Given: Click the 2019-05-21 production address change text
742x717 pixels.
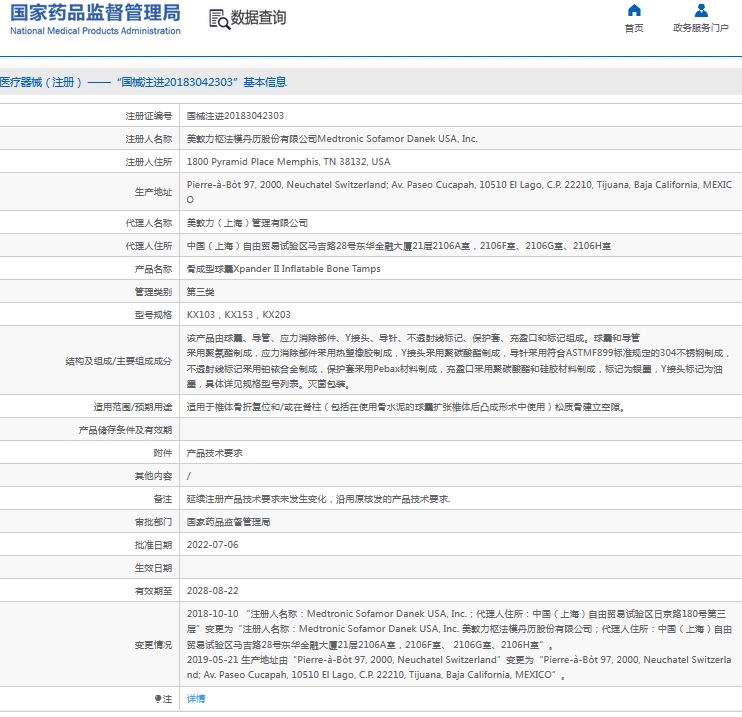Looking at the screenshot, I should 459,667.
